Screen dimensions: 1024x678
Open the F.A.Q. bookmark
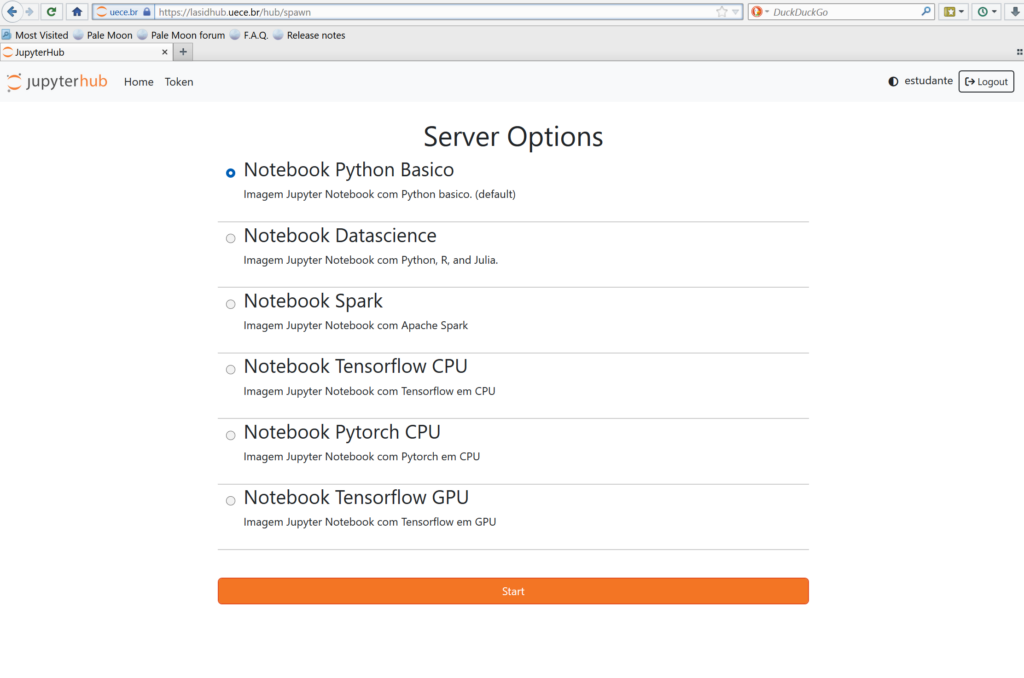[249, 35]
